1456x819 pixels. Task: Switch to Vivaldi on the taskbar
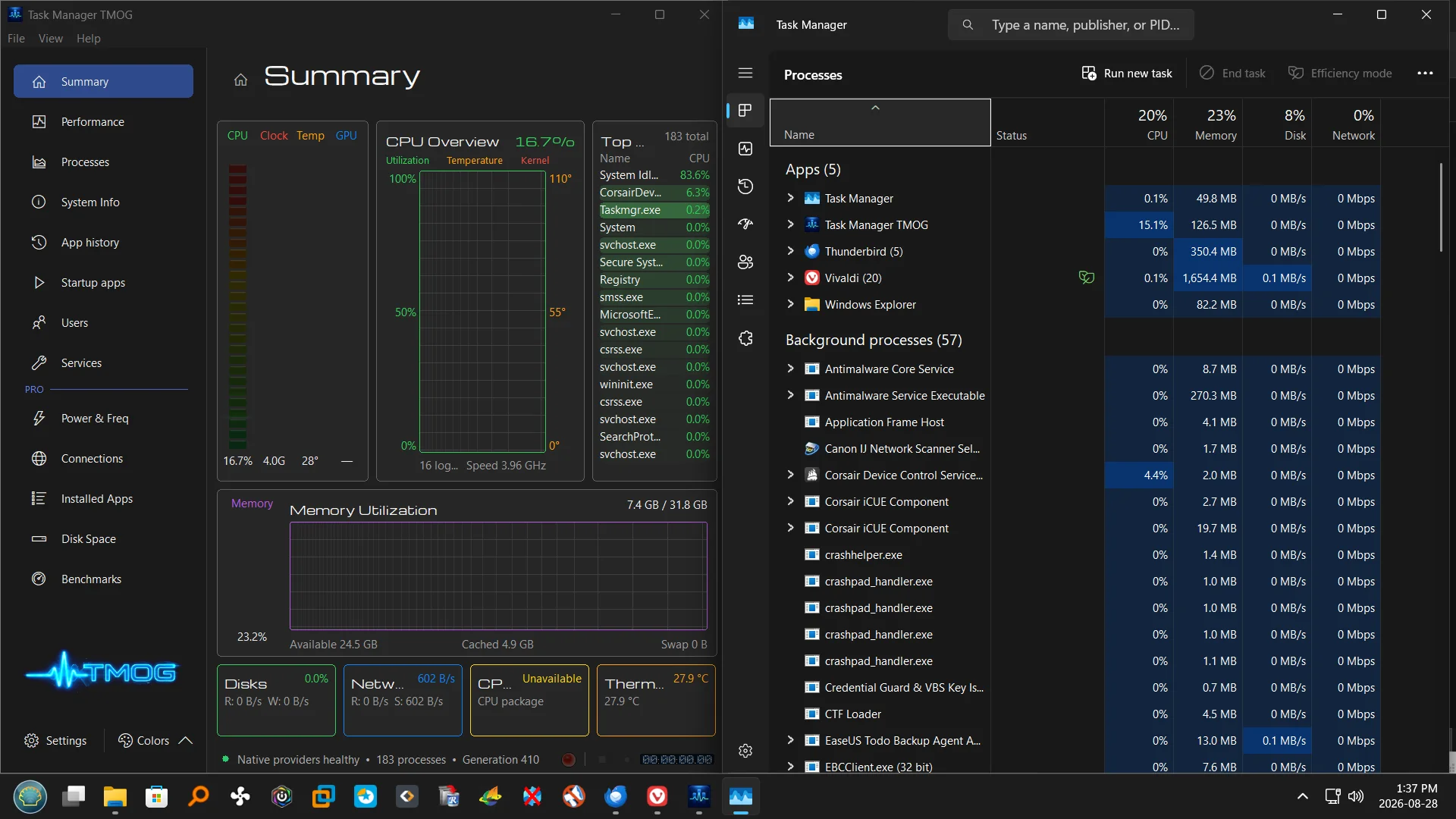657,796
